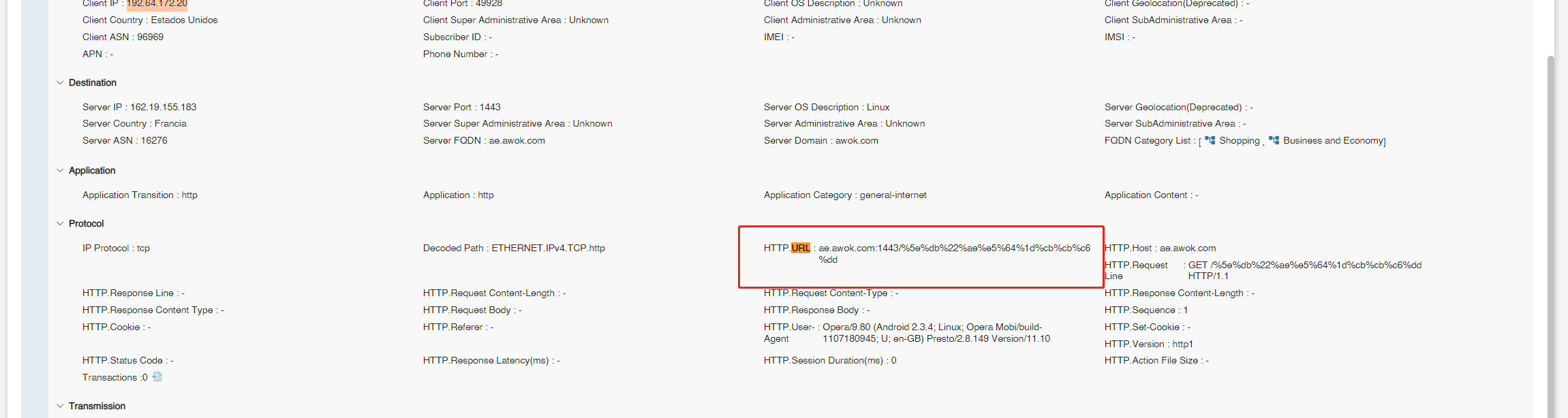Screen dimensions: 1568x418
Task: Collapse the Destination section
Action: pos(60,82)
